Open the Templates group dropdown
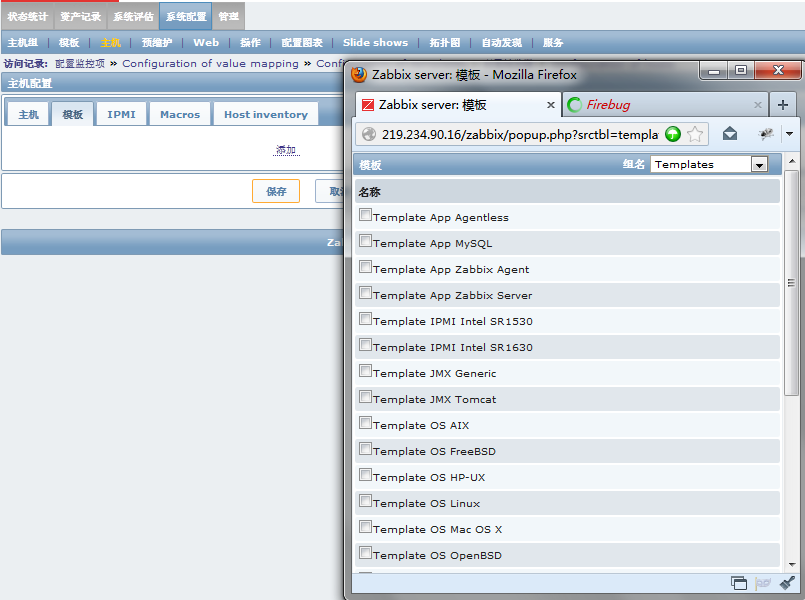 point(709,164)
